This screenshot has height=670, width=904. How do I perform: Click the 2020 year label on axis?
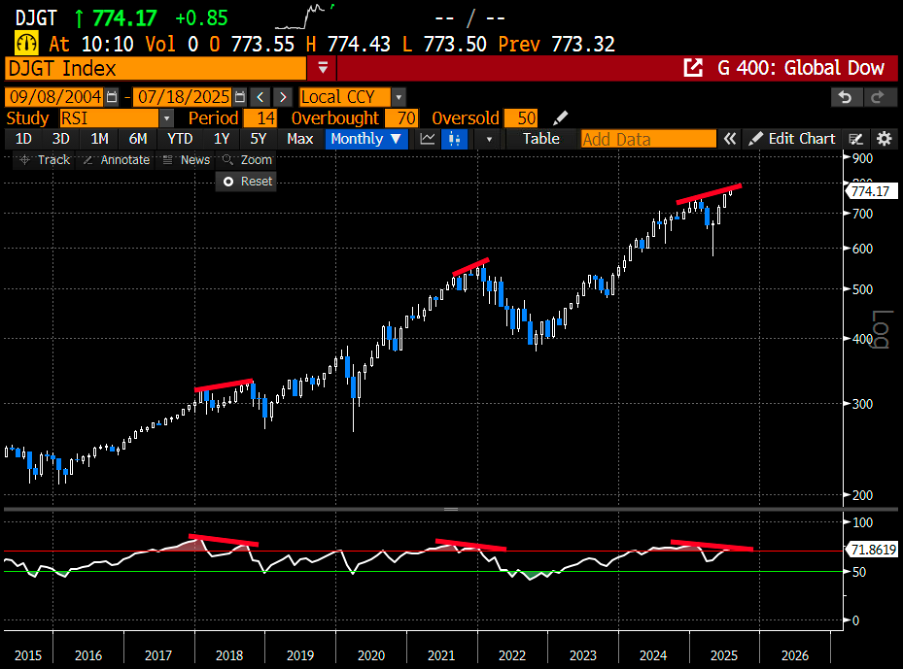[x=371, y=656]
